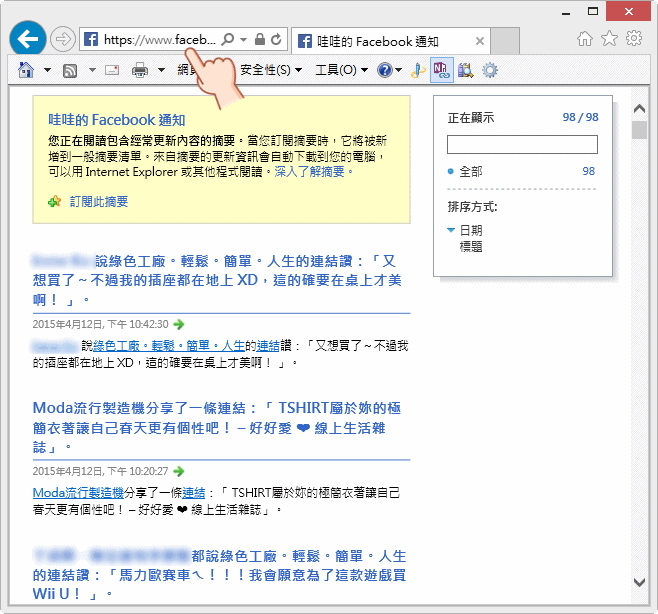Maximize the browser window
Image resolution: width=658 pixels, height=614 pixels.
point(593,11)
